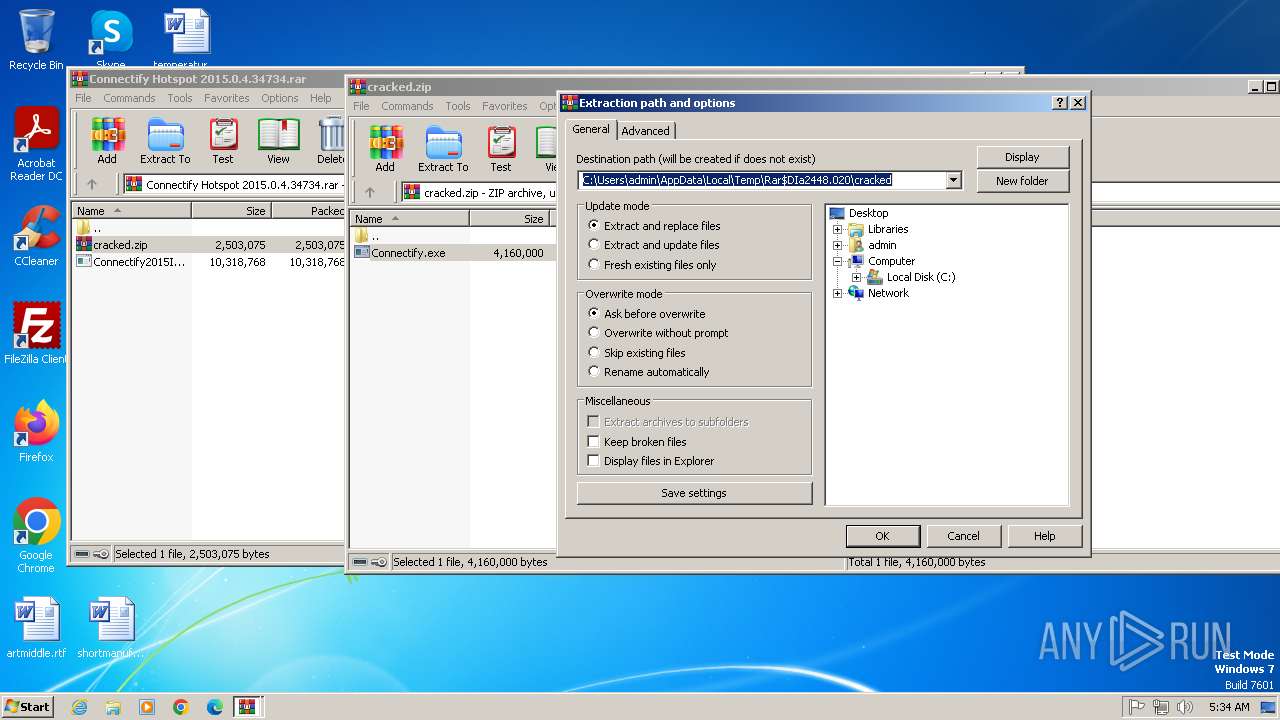Open Windows Media Player from taskbar

point(147,707)
